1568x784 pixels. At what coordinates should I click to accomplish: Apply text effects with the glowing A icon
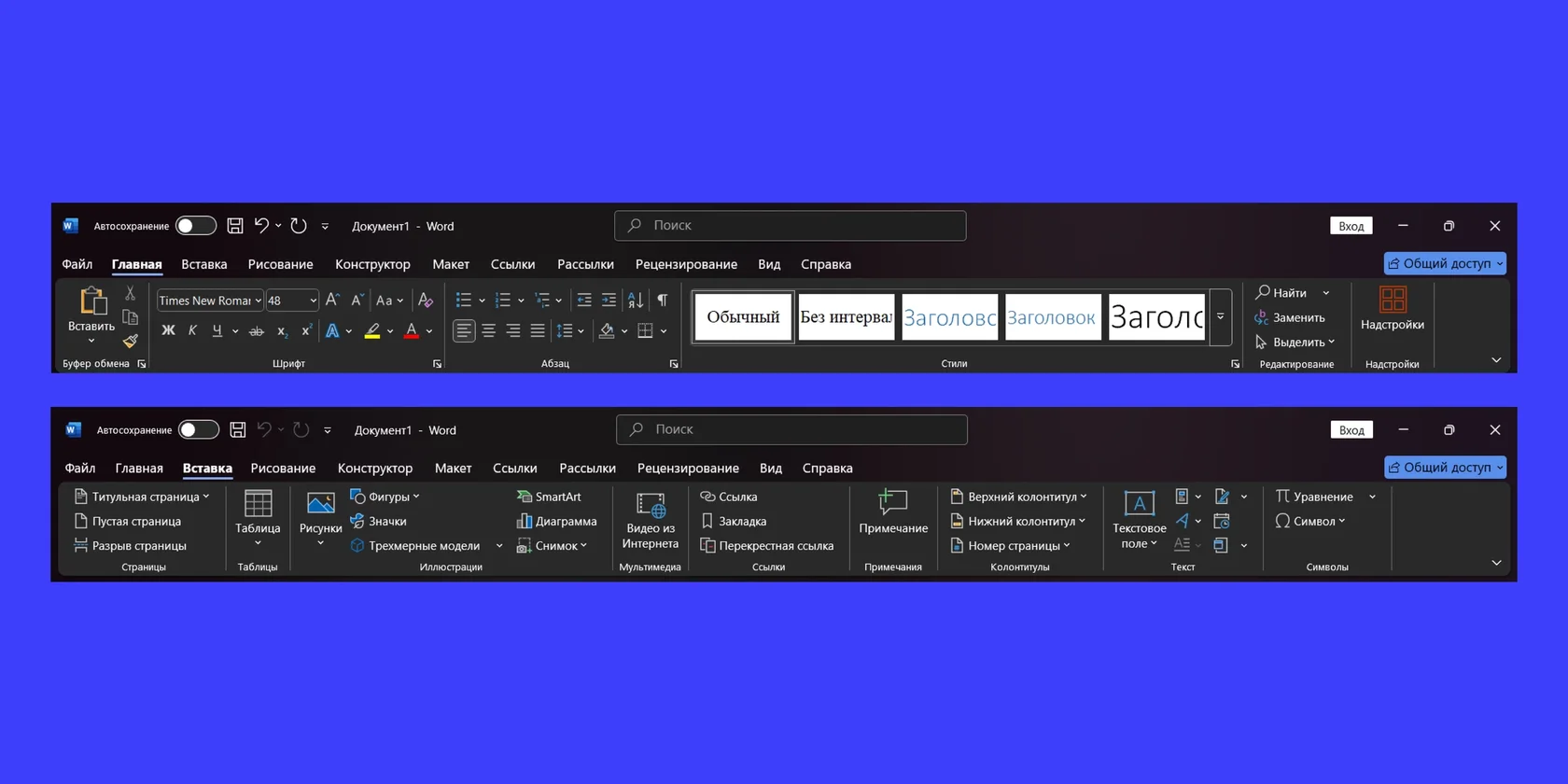[332, 330]
